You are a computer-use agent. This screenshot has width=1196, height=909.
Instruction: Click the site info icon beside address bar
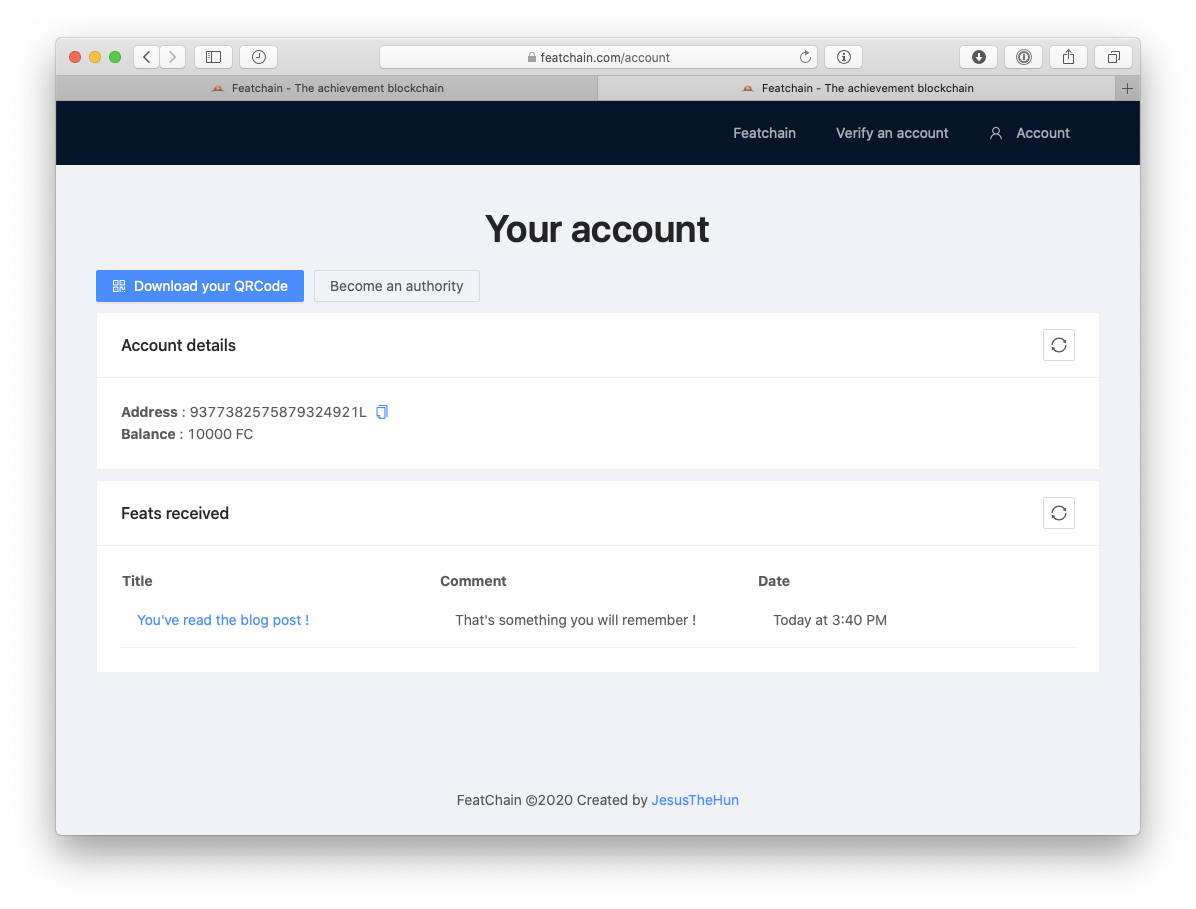click(x=844, y=57)
